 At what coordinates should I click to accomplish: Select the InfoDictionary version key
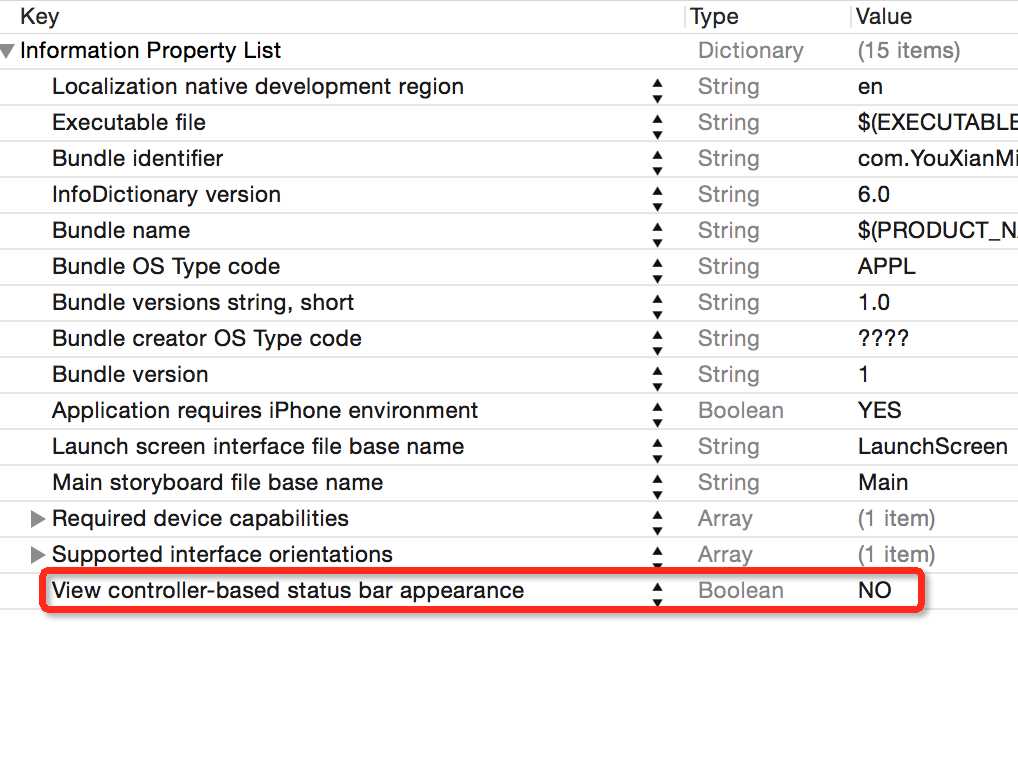166,194
